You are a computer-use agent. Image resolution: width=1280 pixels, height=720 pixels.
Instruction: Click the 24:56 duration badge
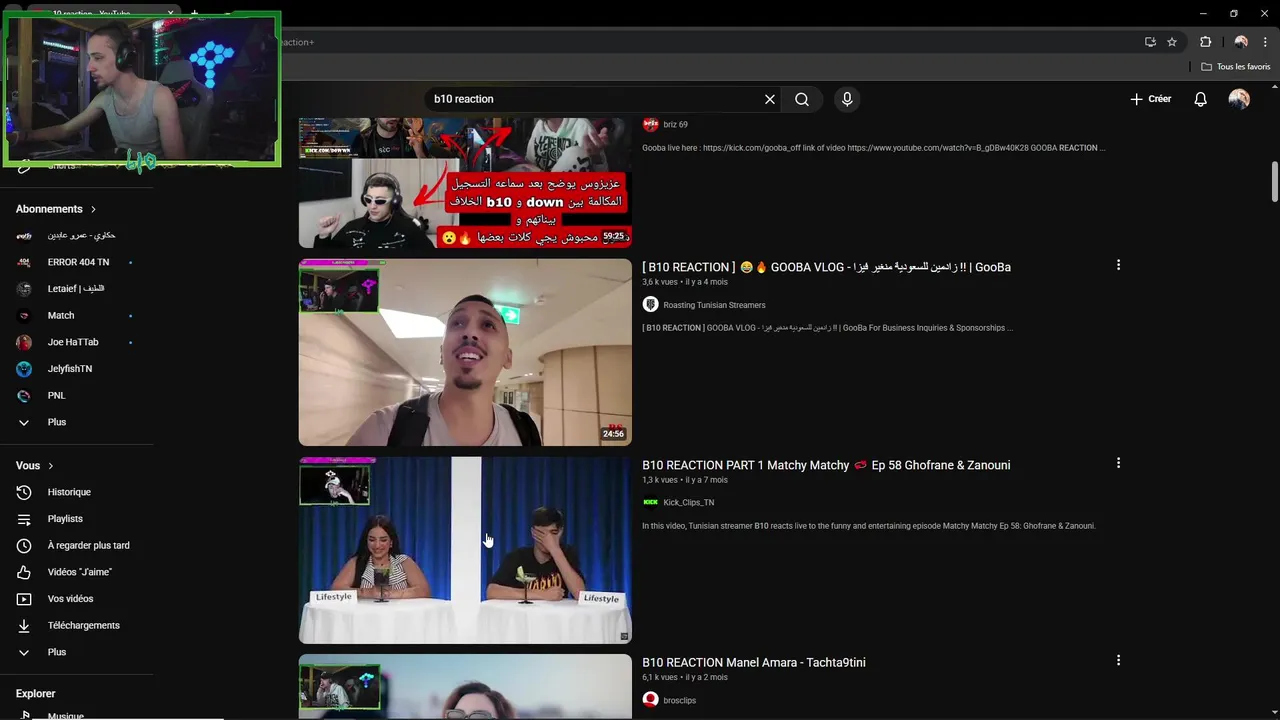pyautogui.click(x=613, y=434)
